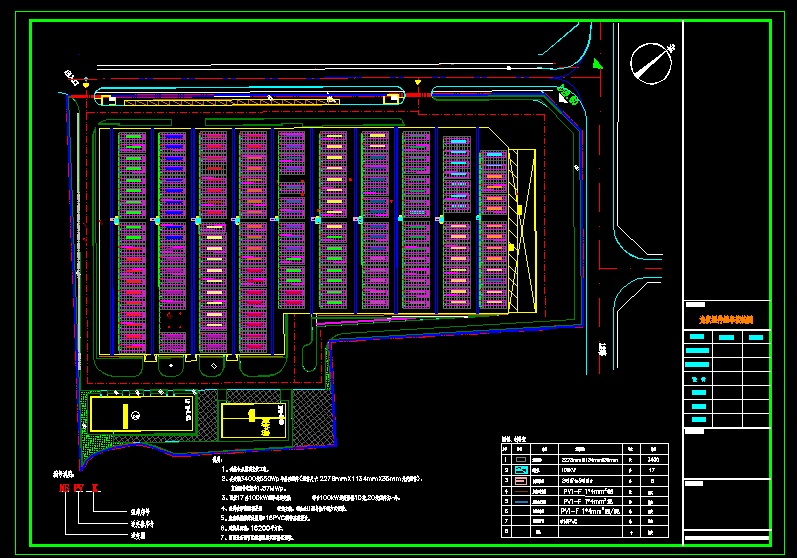Select the yellow hatched canopy strip along the top road
This screenshot has height=558, width=797.
tap(232, 102)
